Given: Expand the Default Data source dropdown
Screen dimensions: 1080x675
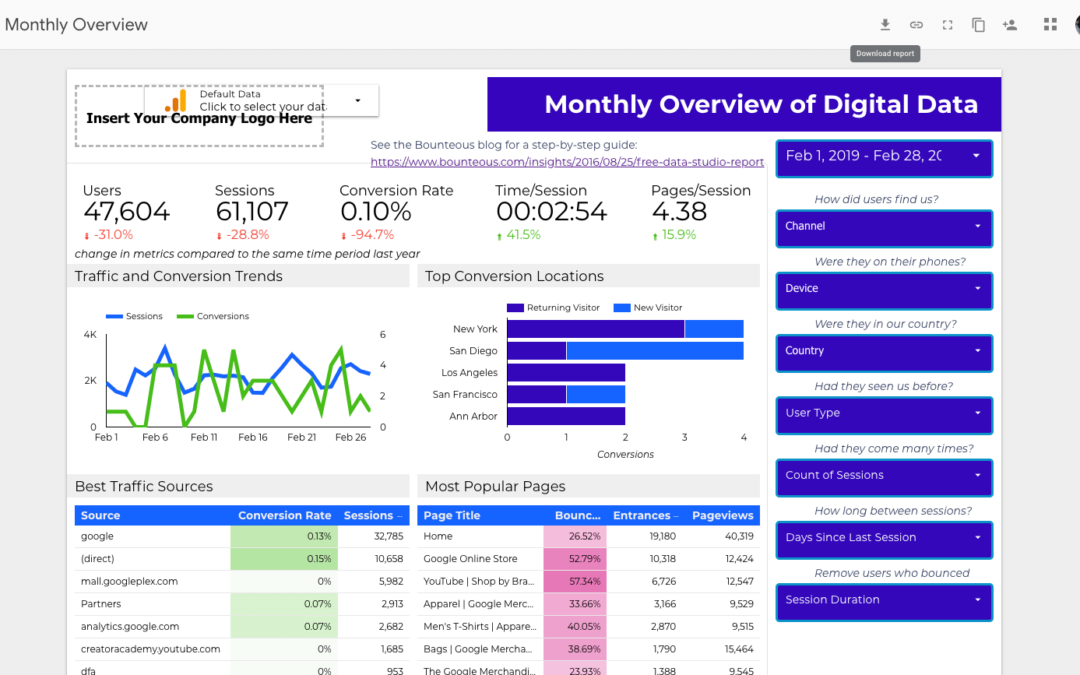Looking at the screenshot, I should pyautogui.click(x=358, y=101).
